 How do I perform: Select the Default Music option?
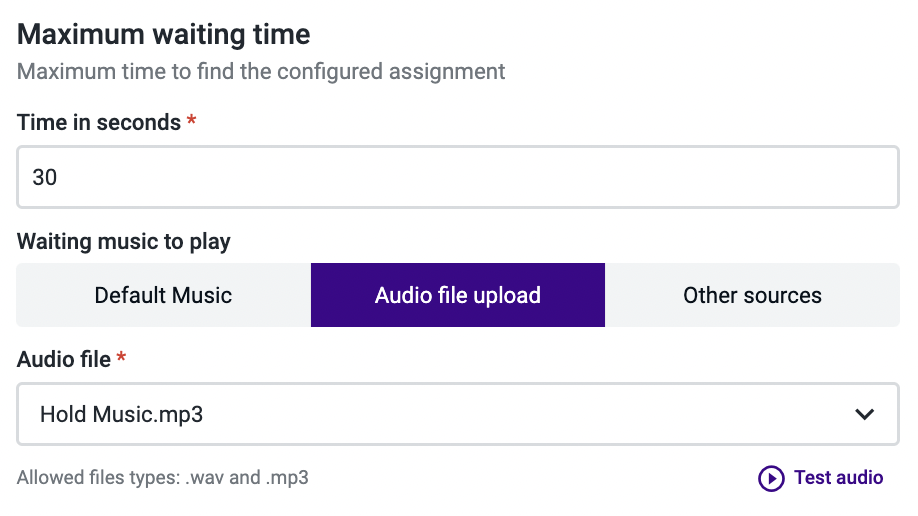click(163, 295)
